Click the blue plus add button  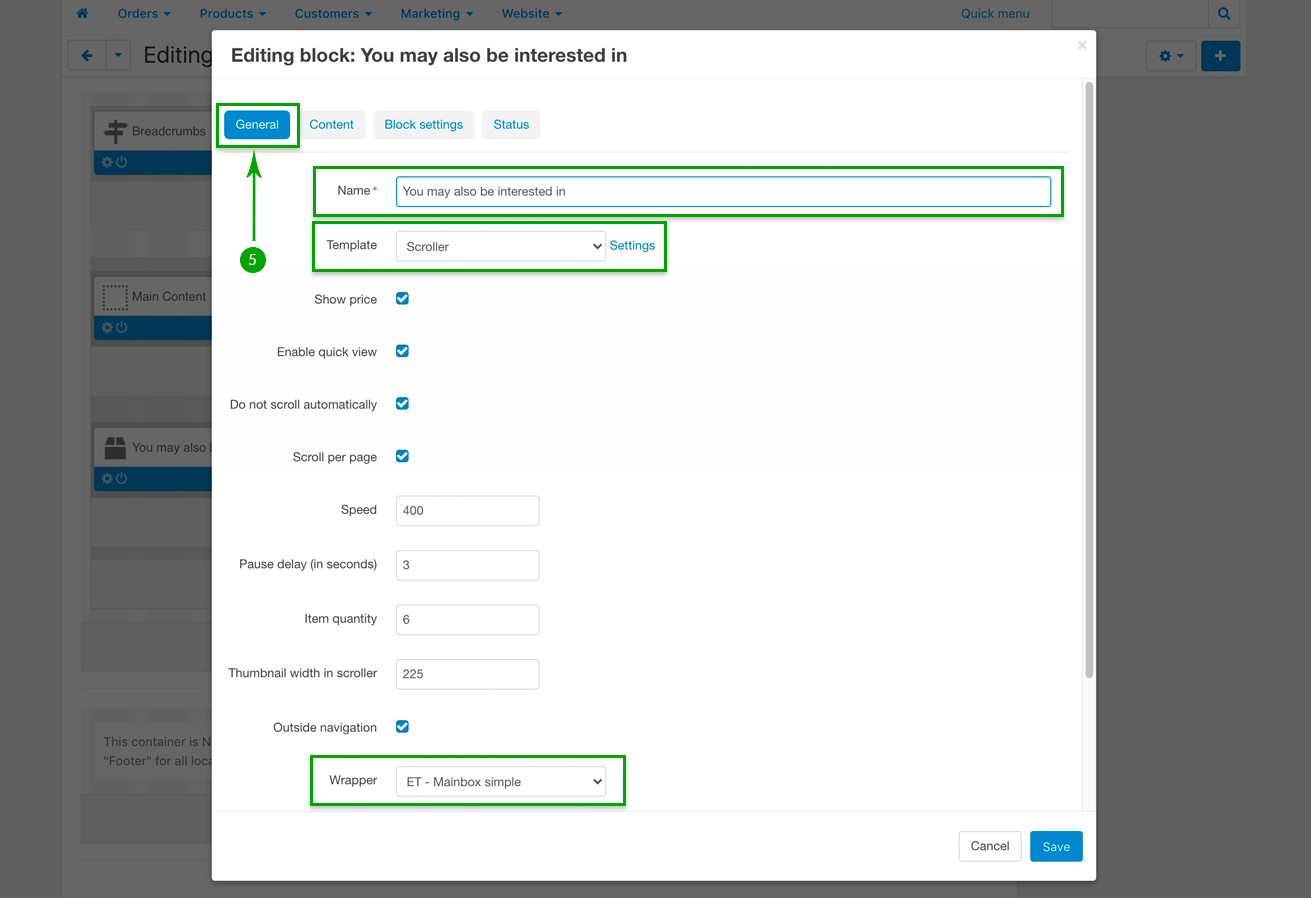(1220, 56)
